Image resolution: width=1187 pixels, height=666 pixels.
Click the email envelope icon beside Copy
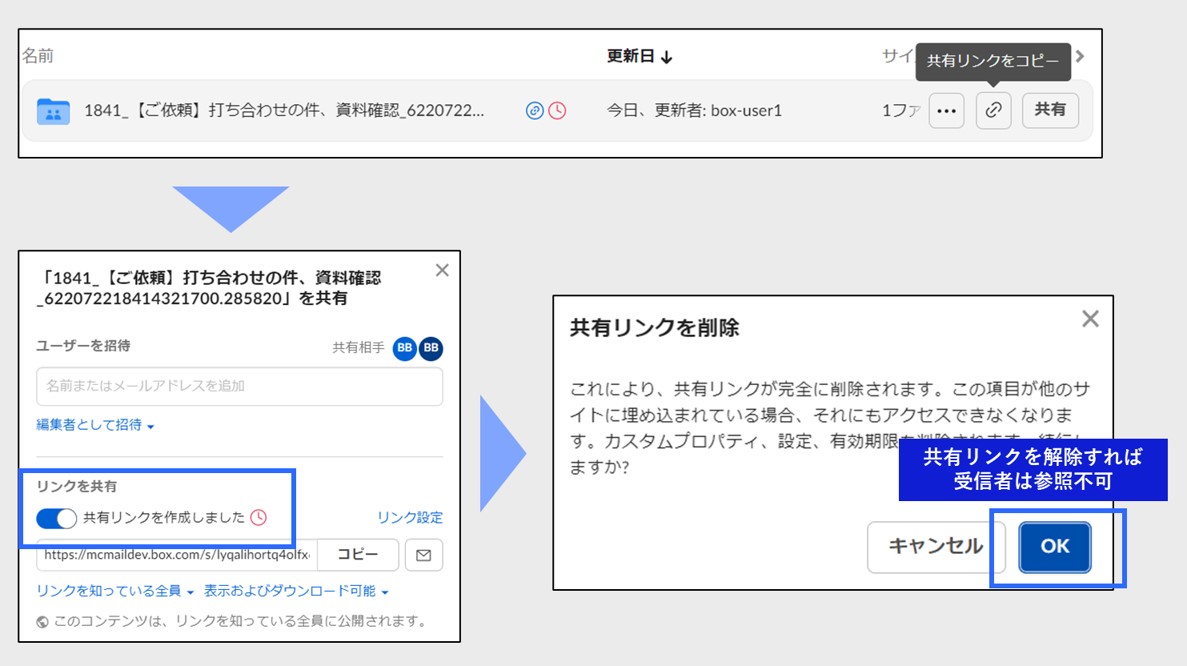(423, 555)
